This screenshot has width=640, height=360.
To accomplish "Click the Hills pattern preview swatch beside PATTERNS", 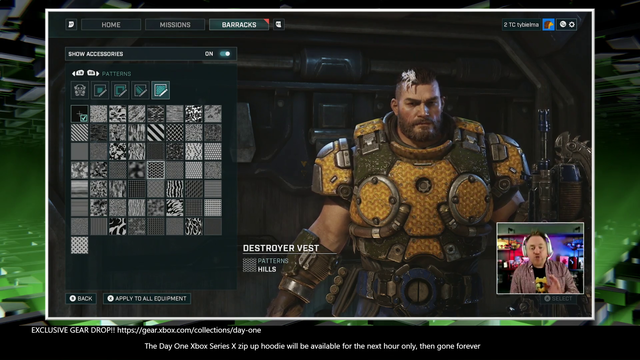I will (x=249, y=265).
